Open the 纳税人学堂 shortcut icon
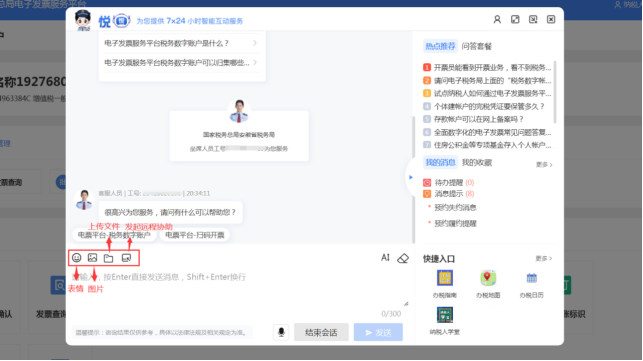643x361 pixels. [x=445, y=315]
